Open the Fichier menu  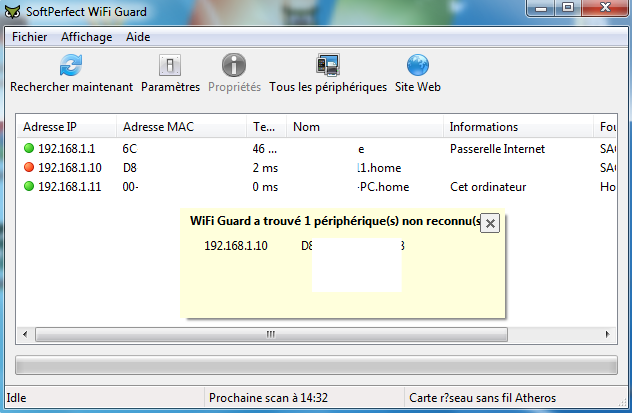click(29, 37)
